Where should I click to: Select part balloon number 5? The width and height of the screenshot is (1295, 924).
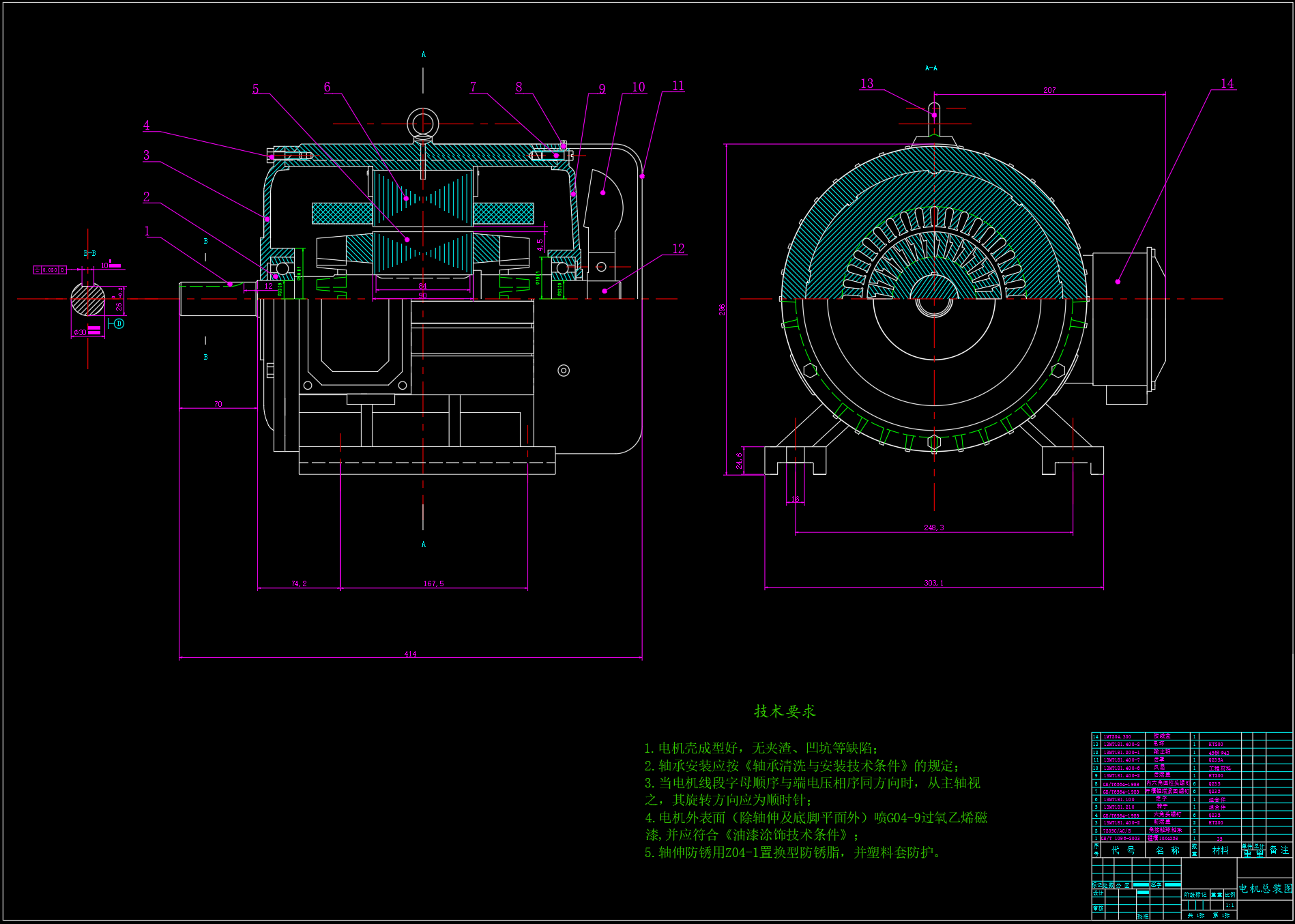[x=256, y=89]
